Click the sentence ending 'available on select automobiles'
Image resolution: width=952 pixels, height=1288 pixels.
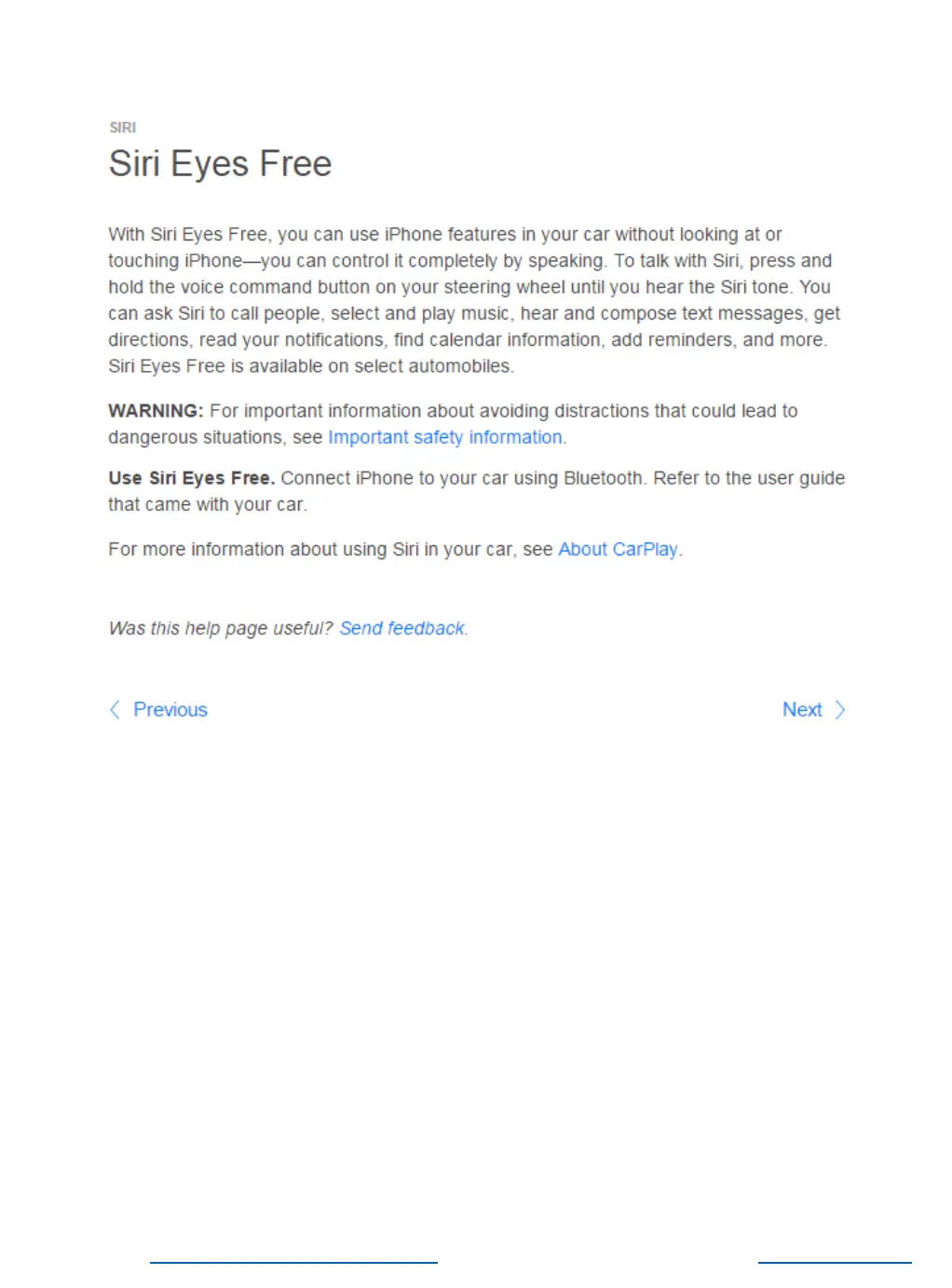coord(310,366)
